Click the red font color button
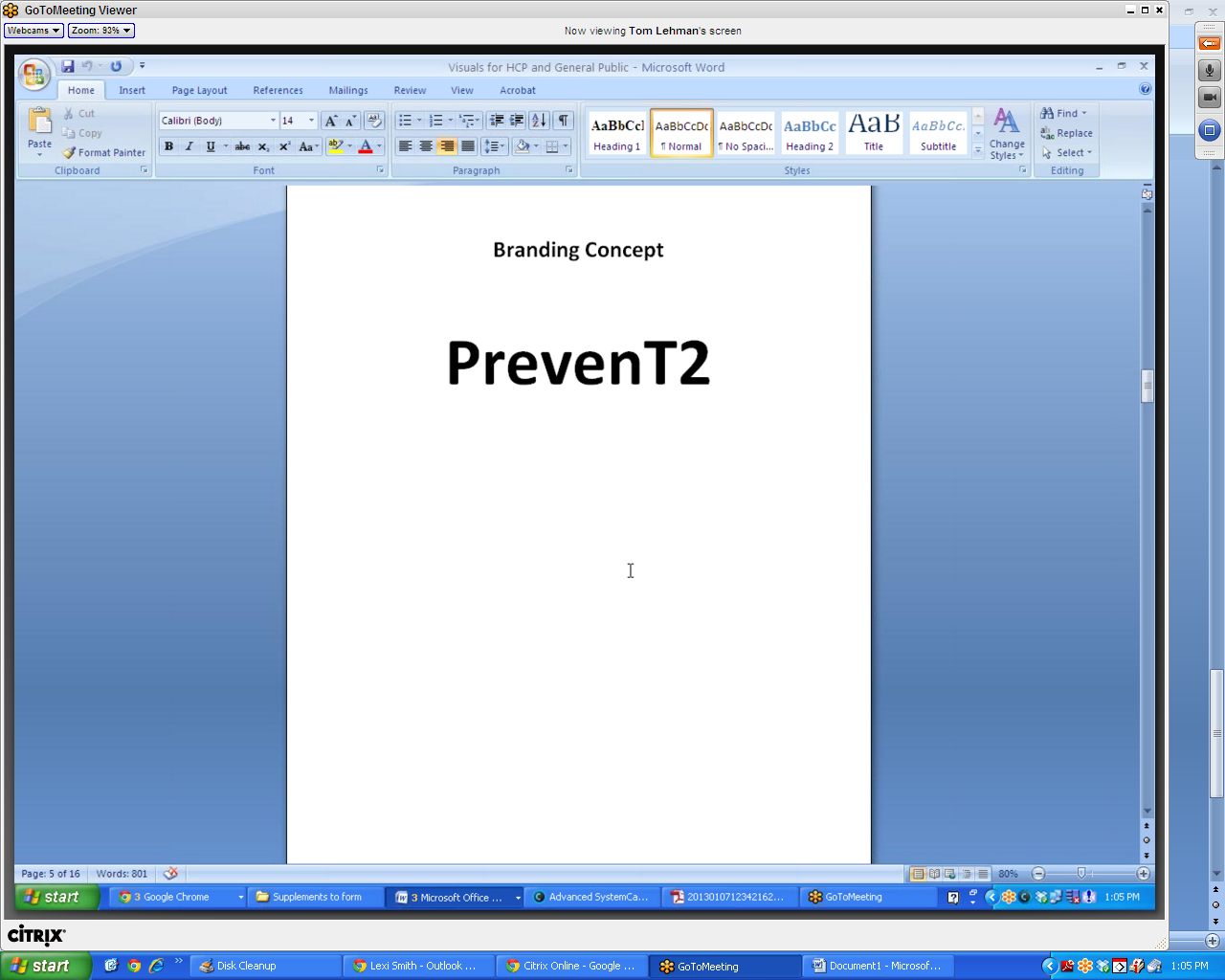 (x=365, y=146)
